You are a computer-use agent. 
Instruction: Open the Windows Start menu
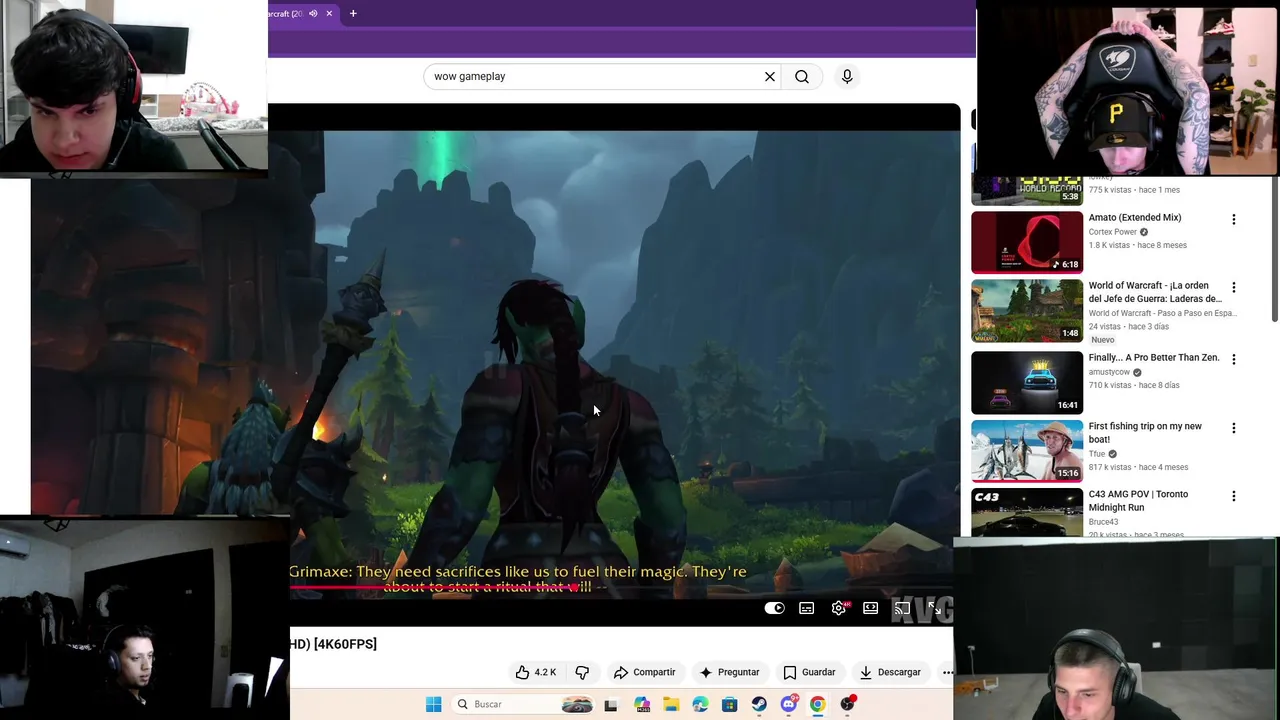[x=433, y=704]
